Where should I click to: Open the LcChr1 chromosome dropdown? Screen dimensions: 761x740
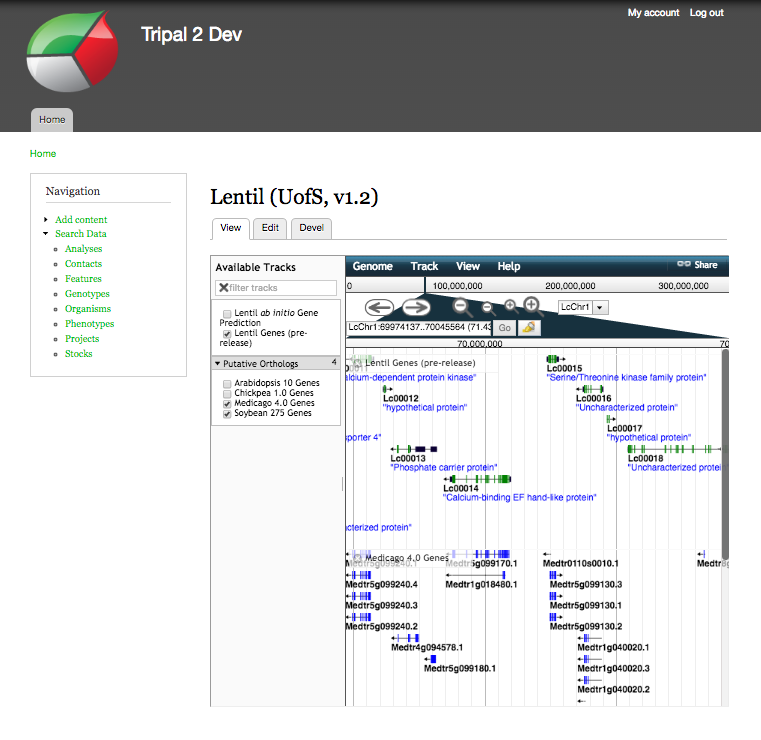600,308
